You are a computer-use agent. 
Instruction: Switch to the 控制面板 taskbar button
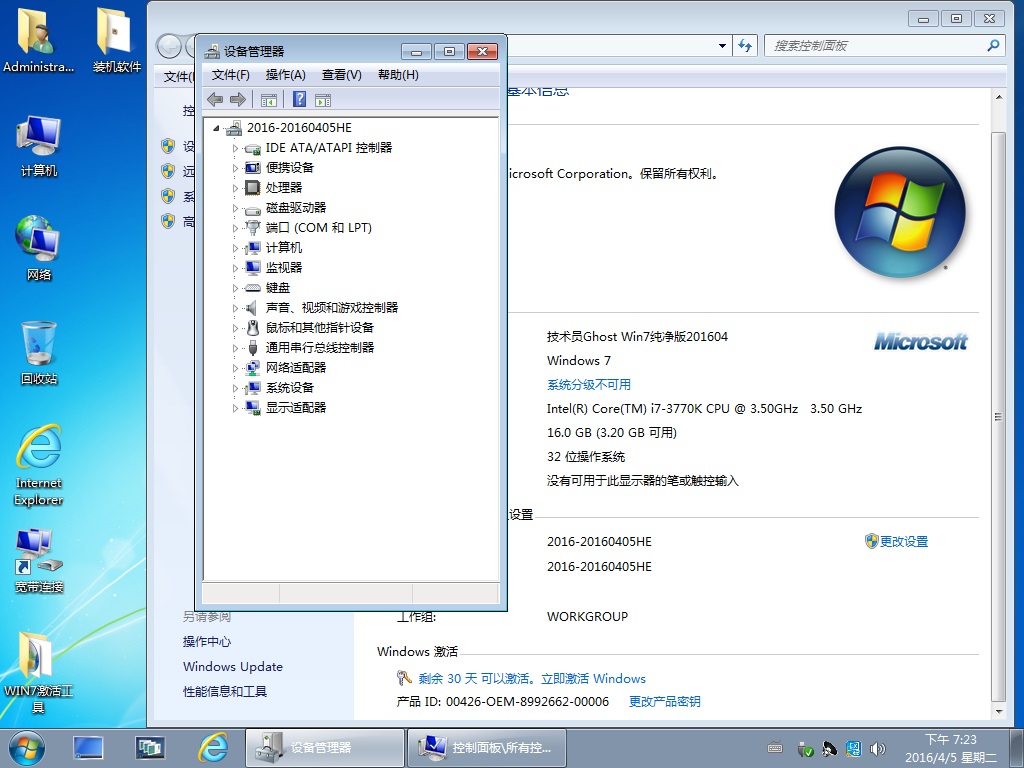(x=487, y=748)
